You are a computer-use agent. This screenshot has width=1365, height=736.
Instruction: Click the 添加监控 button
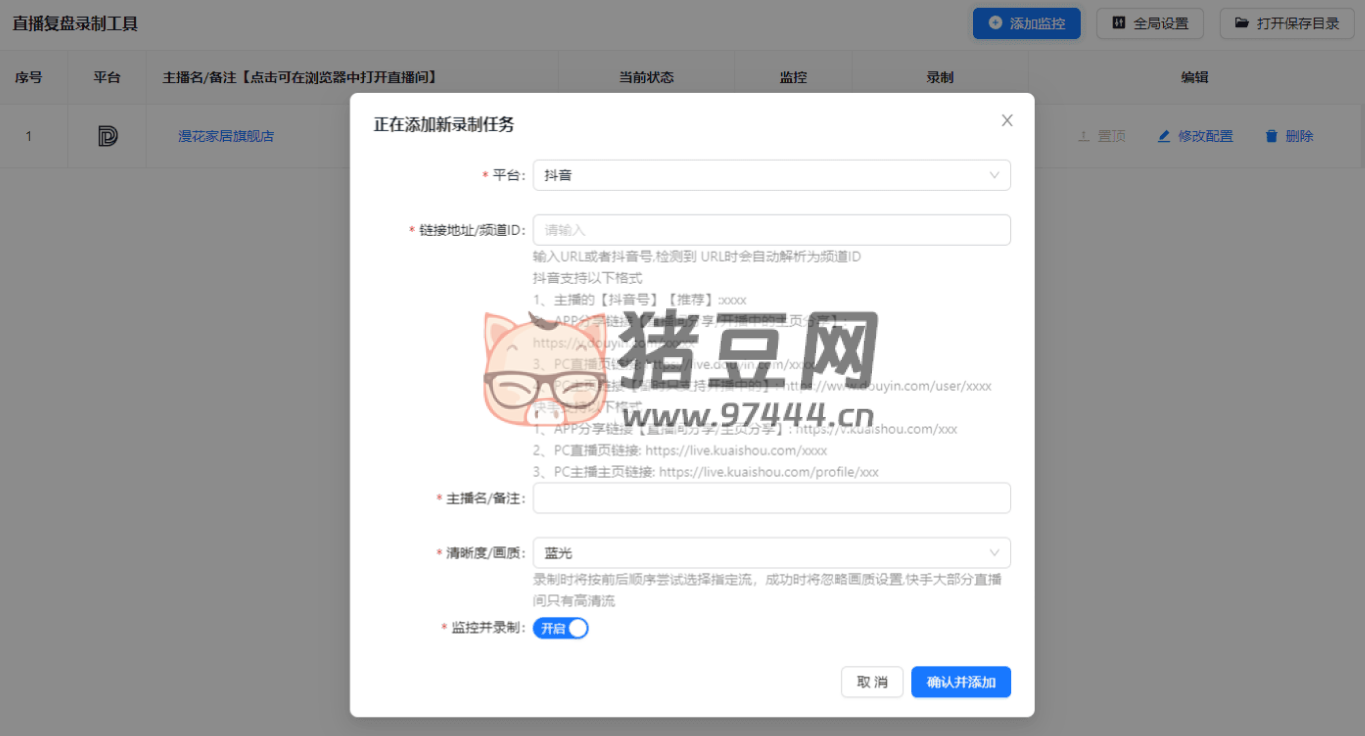[x=1027, y=23]
